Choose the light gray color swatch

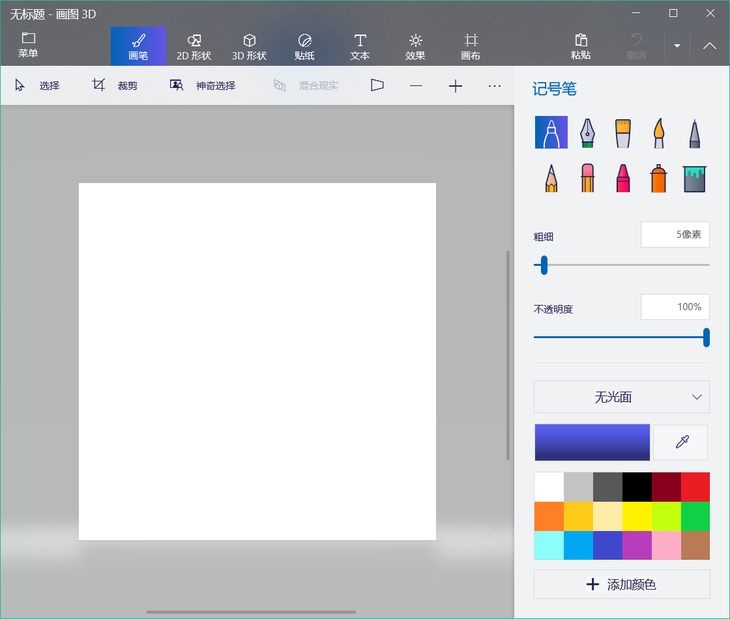[x=578, y=487]
